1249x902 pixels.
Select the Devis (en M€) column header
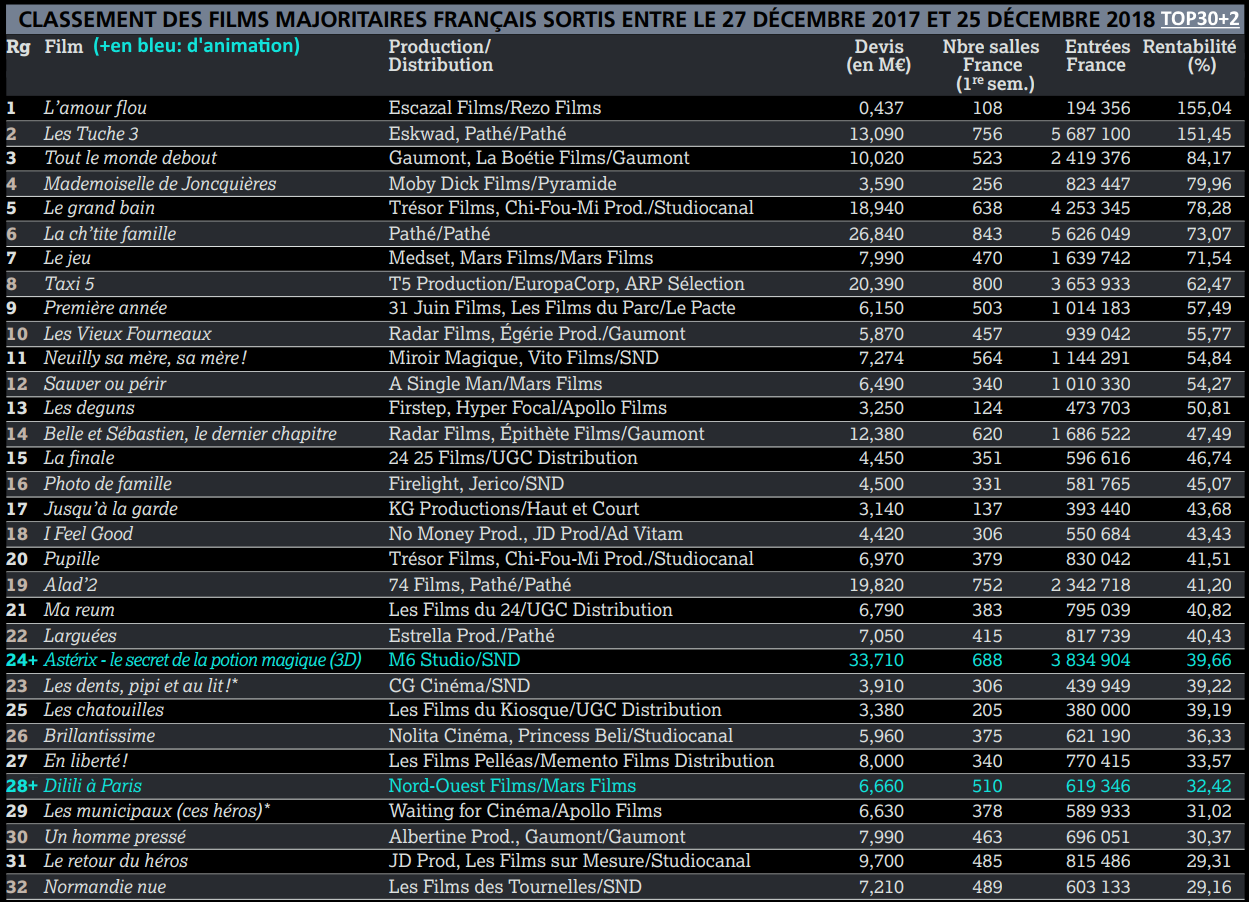(879, 56)
